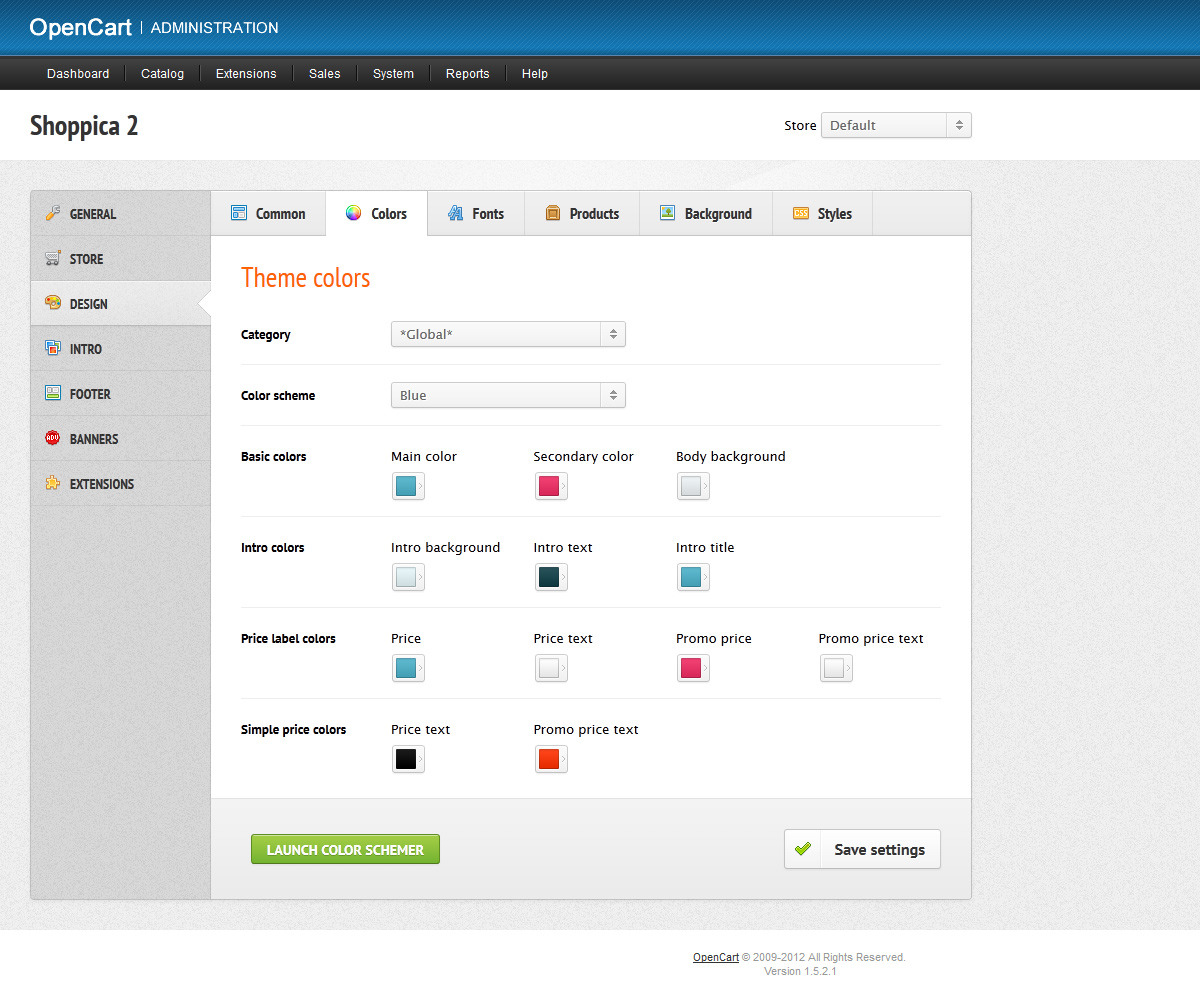Go to the Extensions sidebar section
Image resolution: width=1200 pixels, height=1000 pixels.
tap(121, 484)
